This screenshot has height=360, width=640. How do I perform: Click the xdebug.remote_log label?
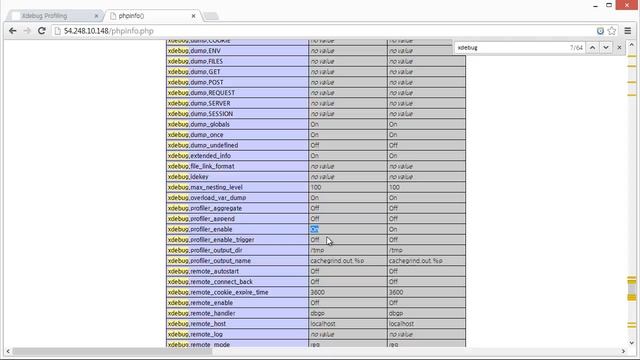[x=196, y=334]
